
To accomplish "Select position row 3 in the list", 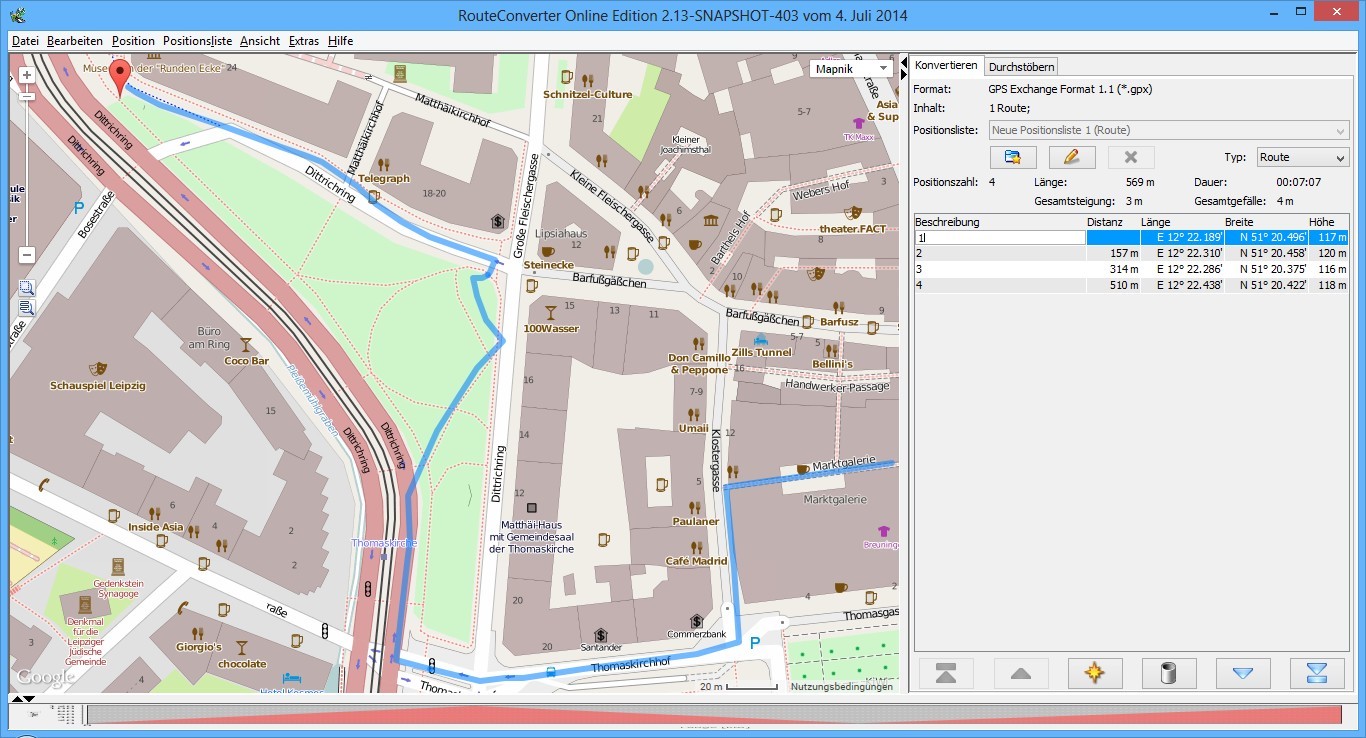I will 1000,270.
